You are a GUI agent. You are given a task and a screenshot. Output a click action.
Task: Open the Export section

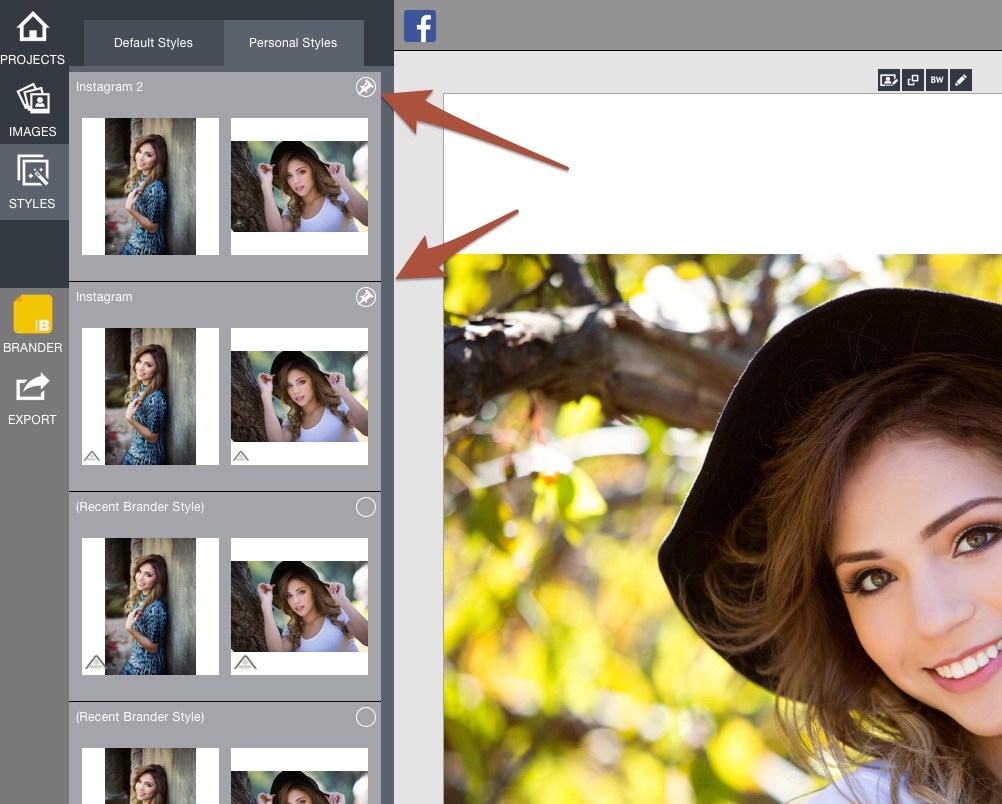[33, 399]
